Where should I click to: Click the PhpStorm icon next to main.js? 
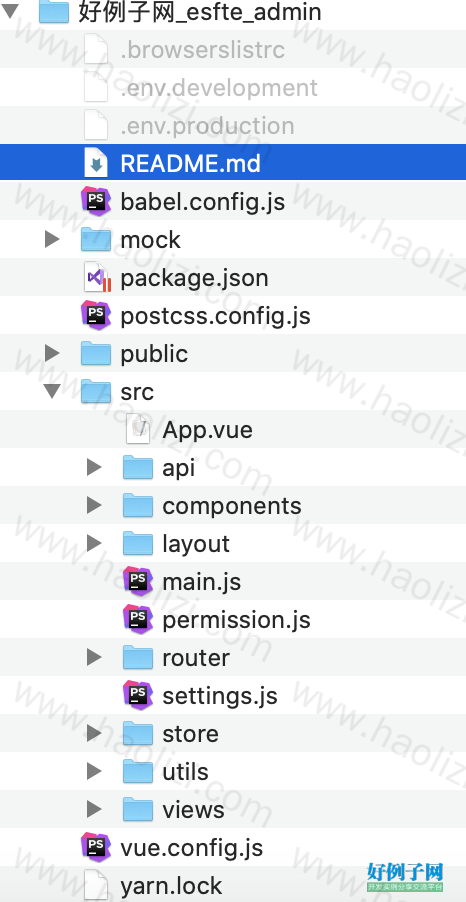click(138, 581)
